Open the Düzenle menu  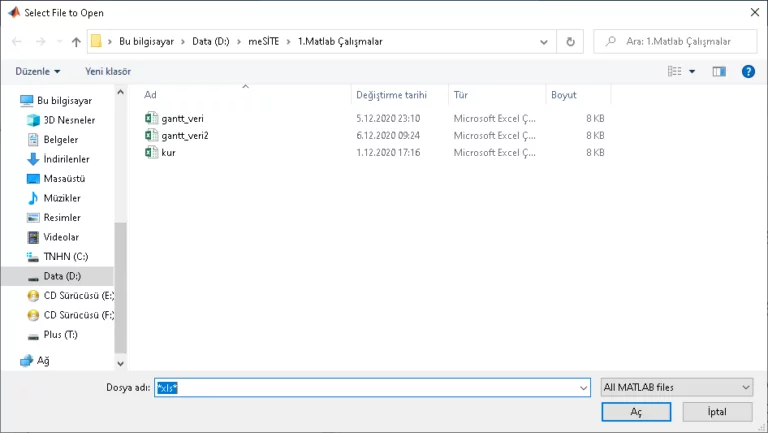(x=38, y=72)
